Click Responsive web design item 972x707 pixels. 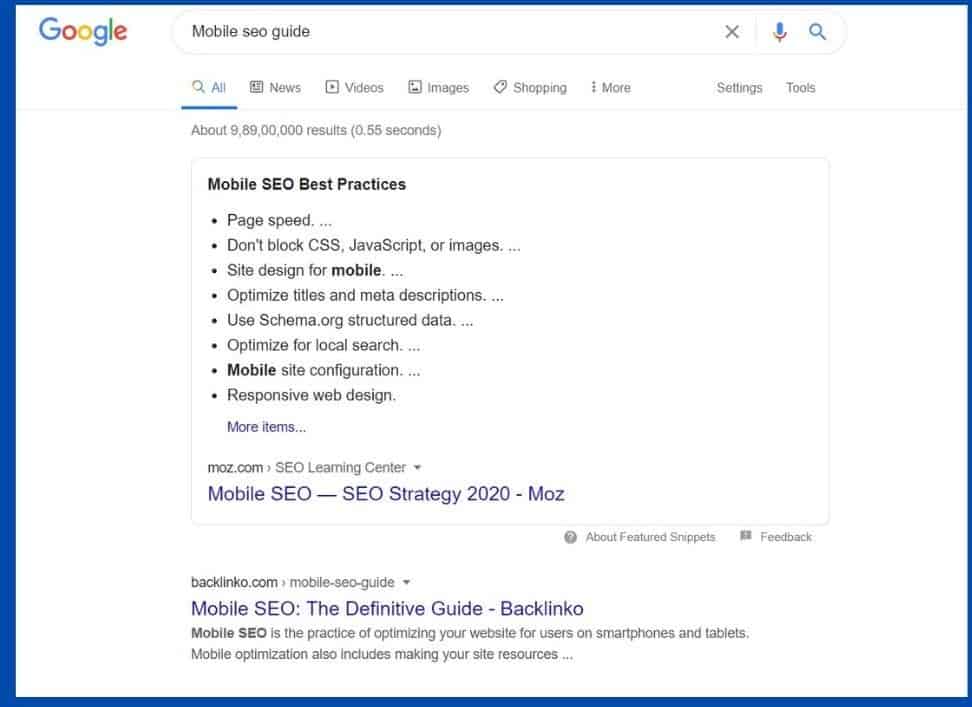[x=311, y=395]
